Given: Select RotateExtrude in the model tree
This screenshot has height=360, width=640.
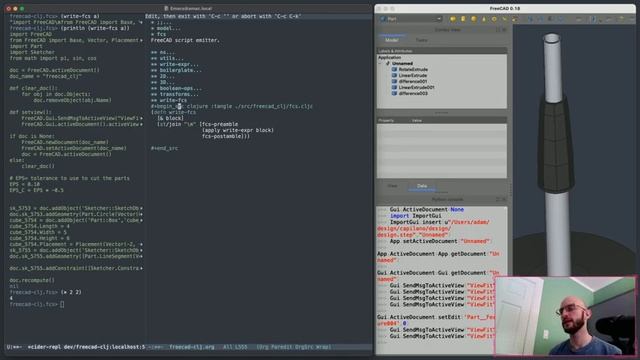Looking at the screenshot, I should click(413, 69).
